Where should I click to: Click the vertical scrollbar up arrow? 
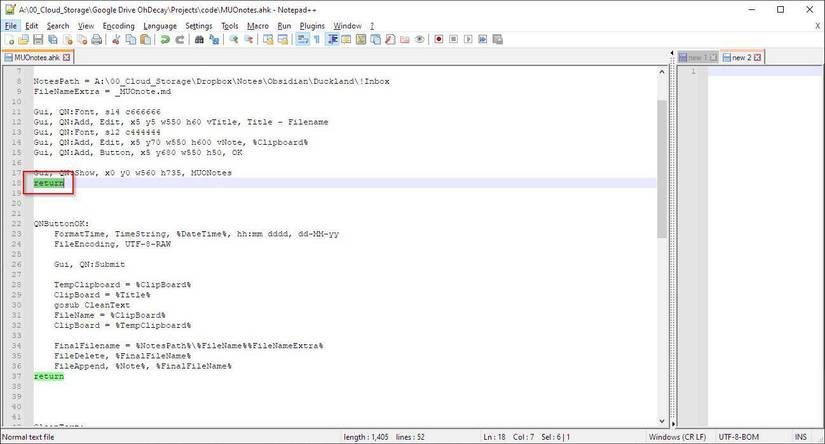pos(662,72)
